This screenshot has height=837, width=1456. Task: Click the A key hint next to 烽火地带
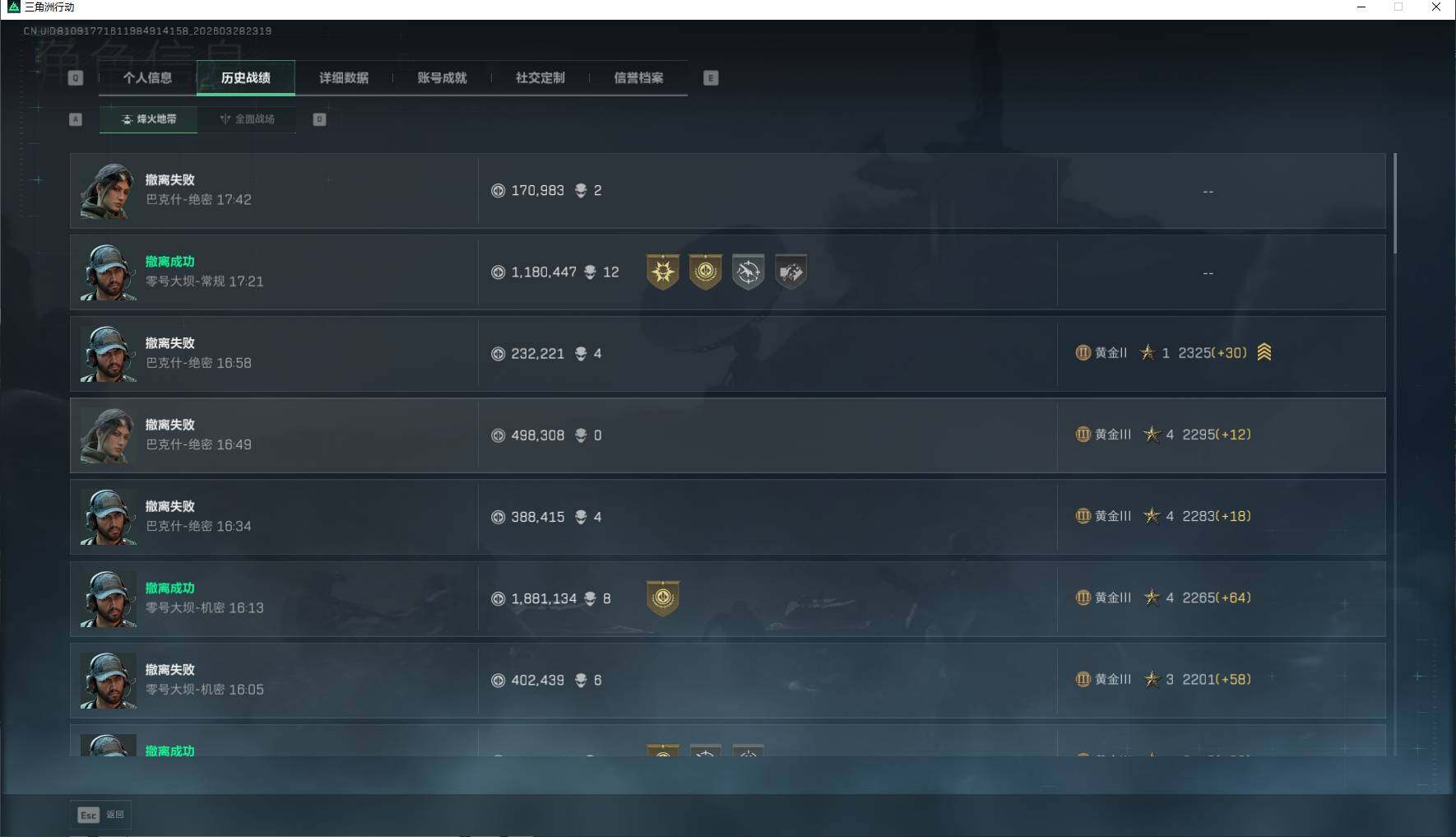click(x=76, y=119)
